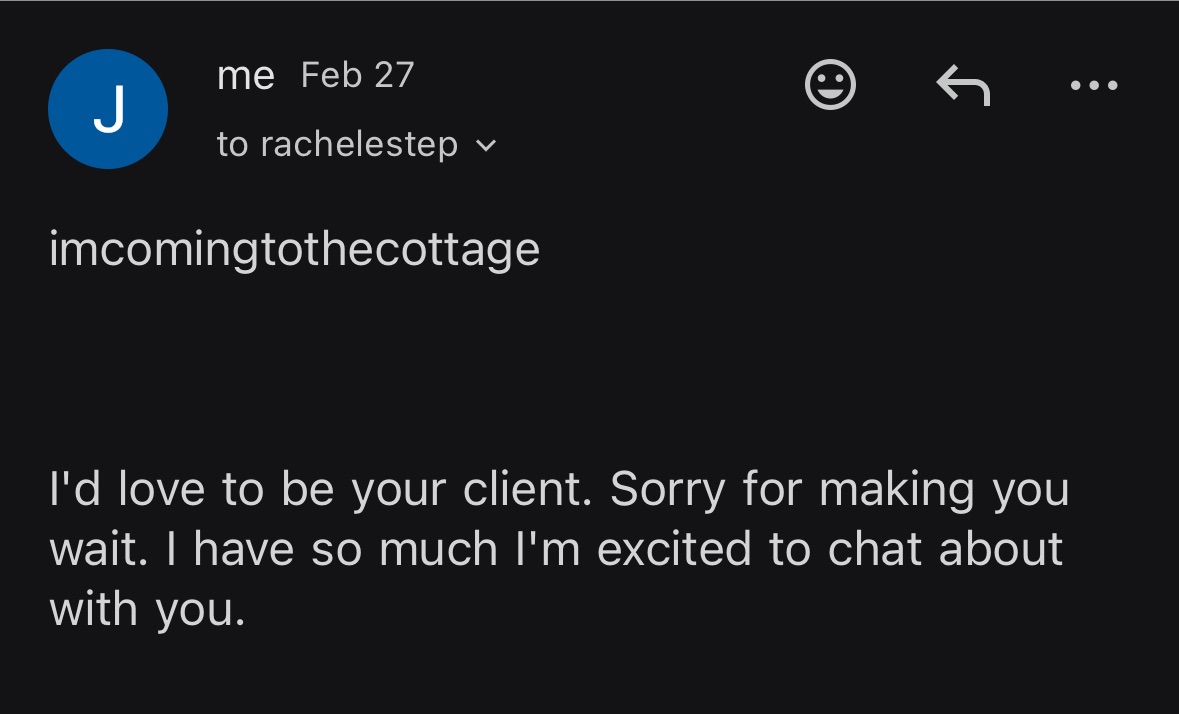
Task: Click the "imcomingtothecottage" line
Action: 294,249
